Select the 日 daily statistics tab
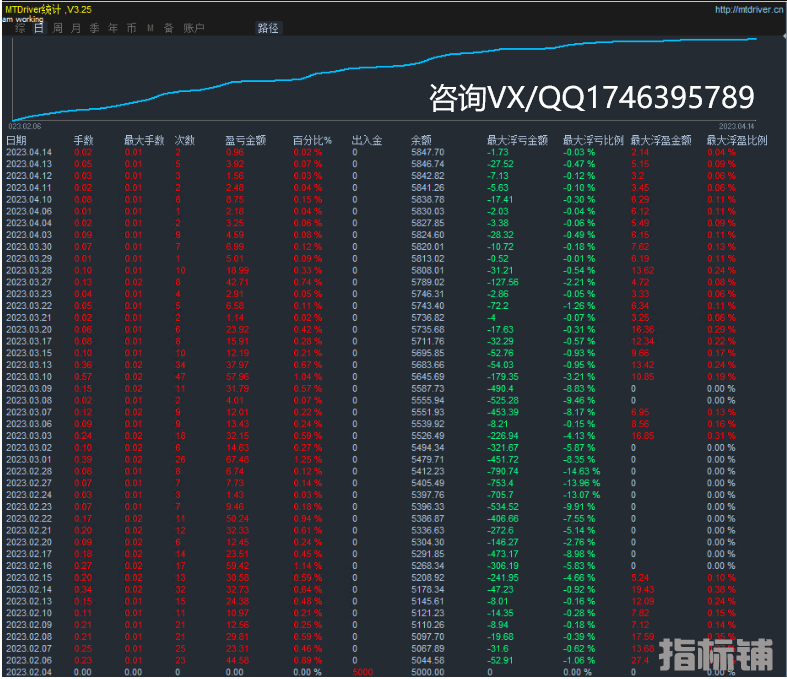 click(39, 29)
